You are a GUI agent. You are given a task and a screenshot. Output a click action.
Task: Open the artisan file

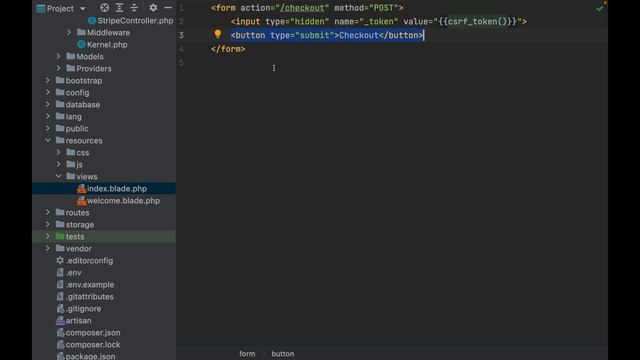pyautogui.click(x=78, y=320)
